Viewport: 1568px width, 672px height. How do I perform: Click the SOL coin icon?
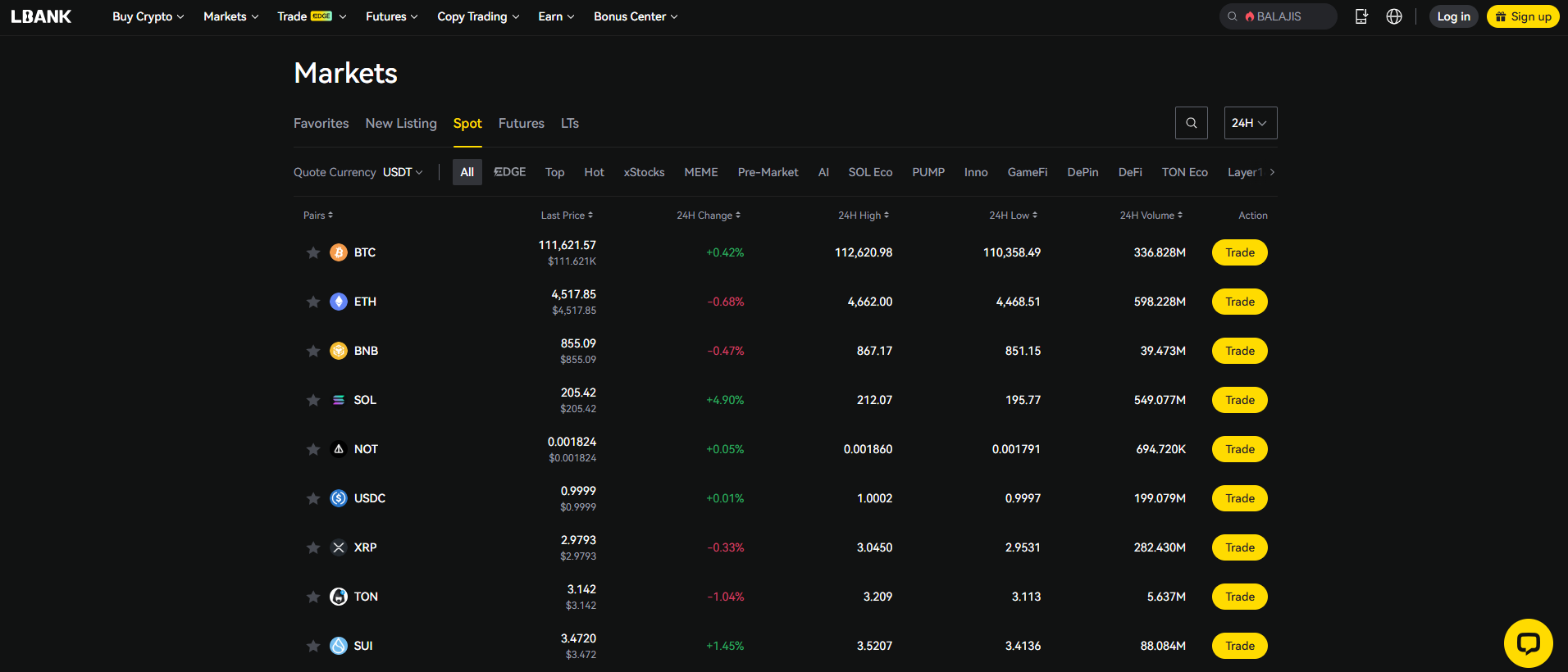(x=339, y=400)
